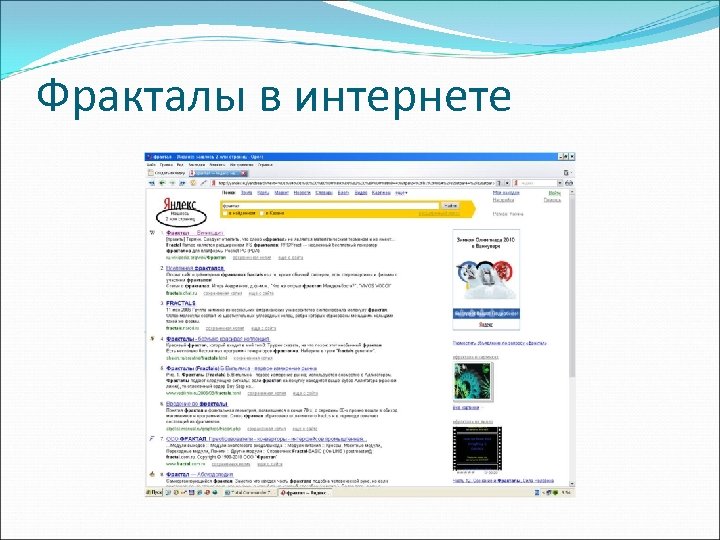Open the Словари link in Yandex navigation

coord(324,193)
